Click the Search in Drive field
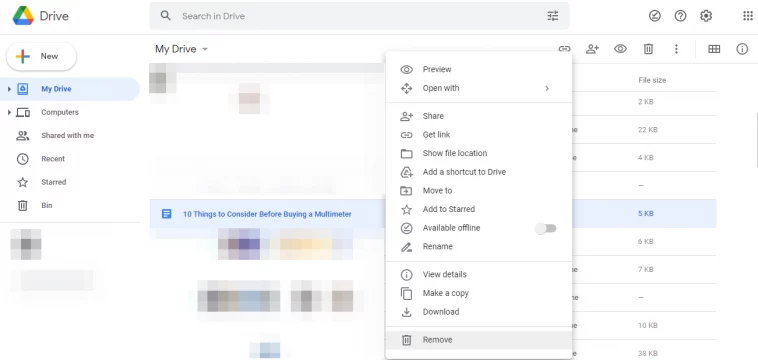758x360 pixels. click(x=359, y=16)
